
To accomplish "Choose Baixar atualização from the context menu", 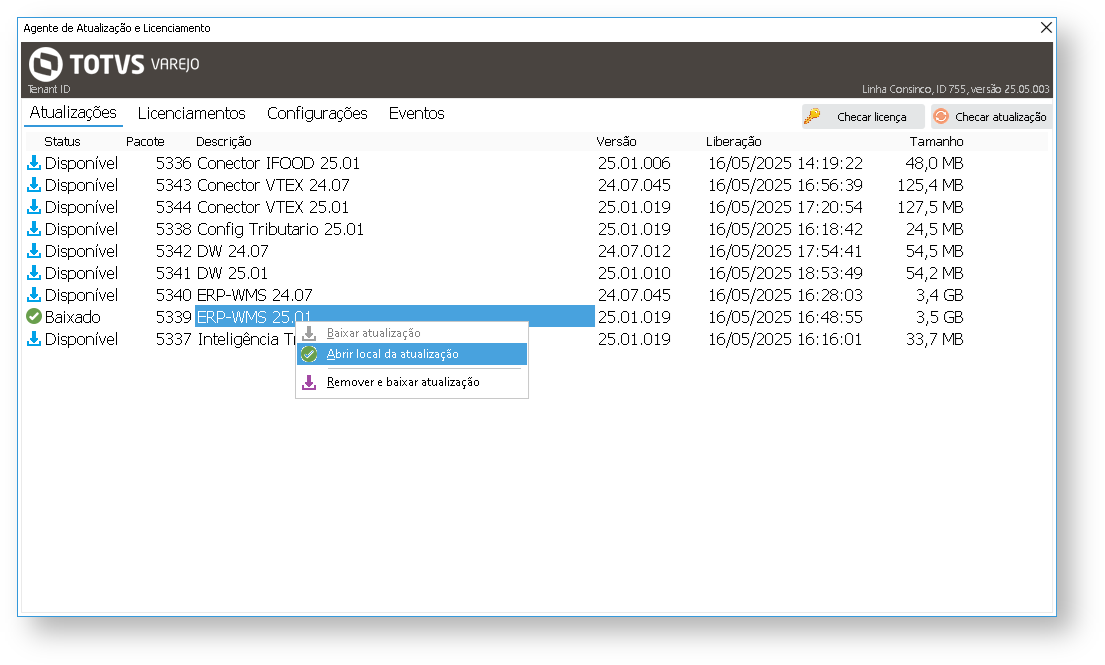I will [x=412, y=333].
